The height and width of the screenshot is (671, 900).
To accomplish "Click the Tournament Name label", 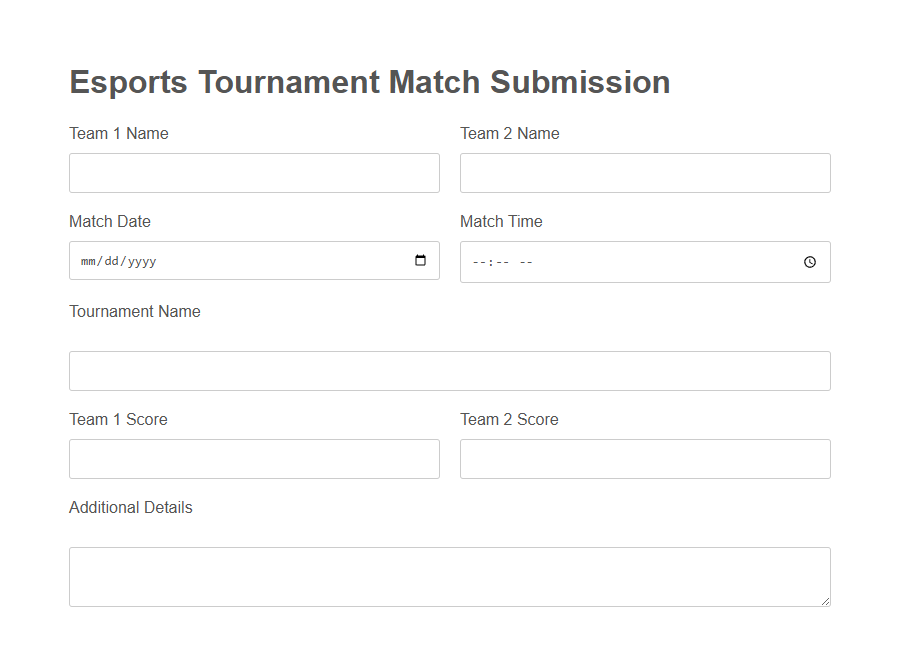I will tap(134, 311).
